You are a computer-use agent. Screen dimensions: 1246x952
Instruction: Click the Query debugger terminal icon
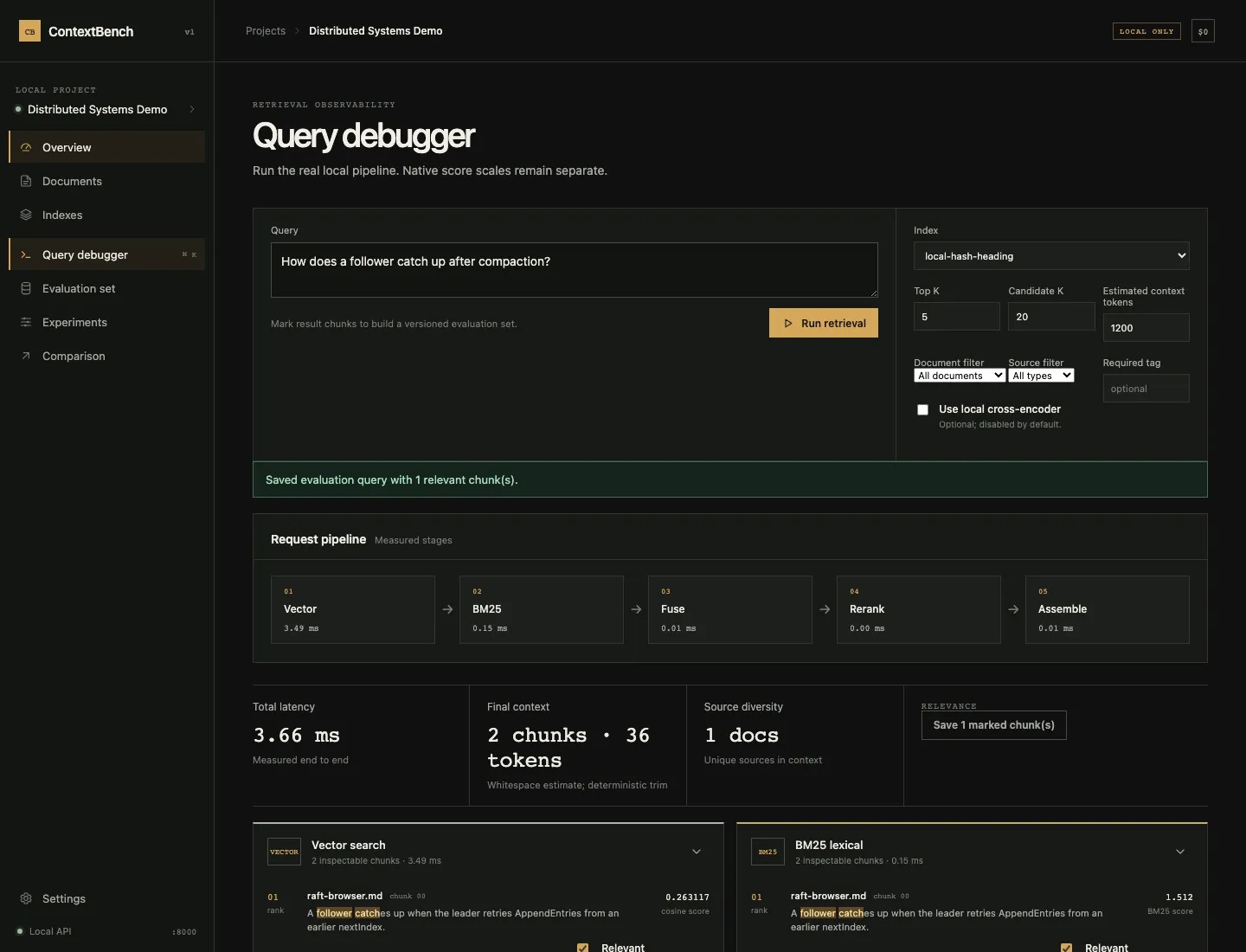pos(26,254)
